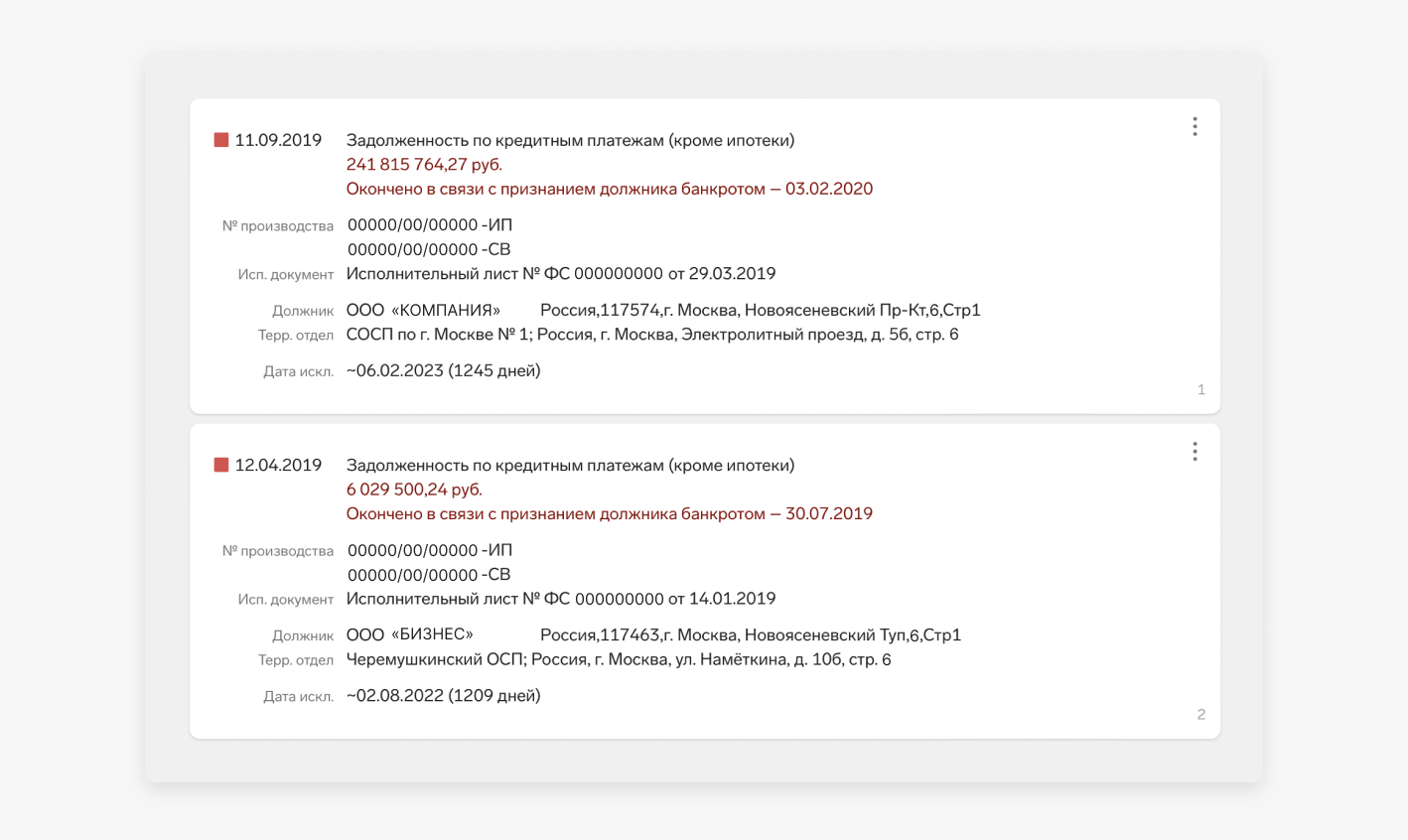Viewport: 1408px width, 840px height.
Task: Click bankruptcy status dated 03.02.2020
Action: pos(609,189)
